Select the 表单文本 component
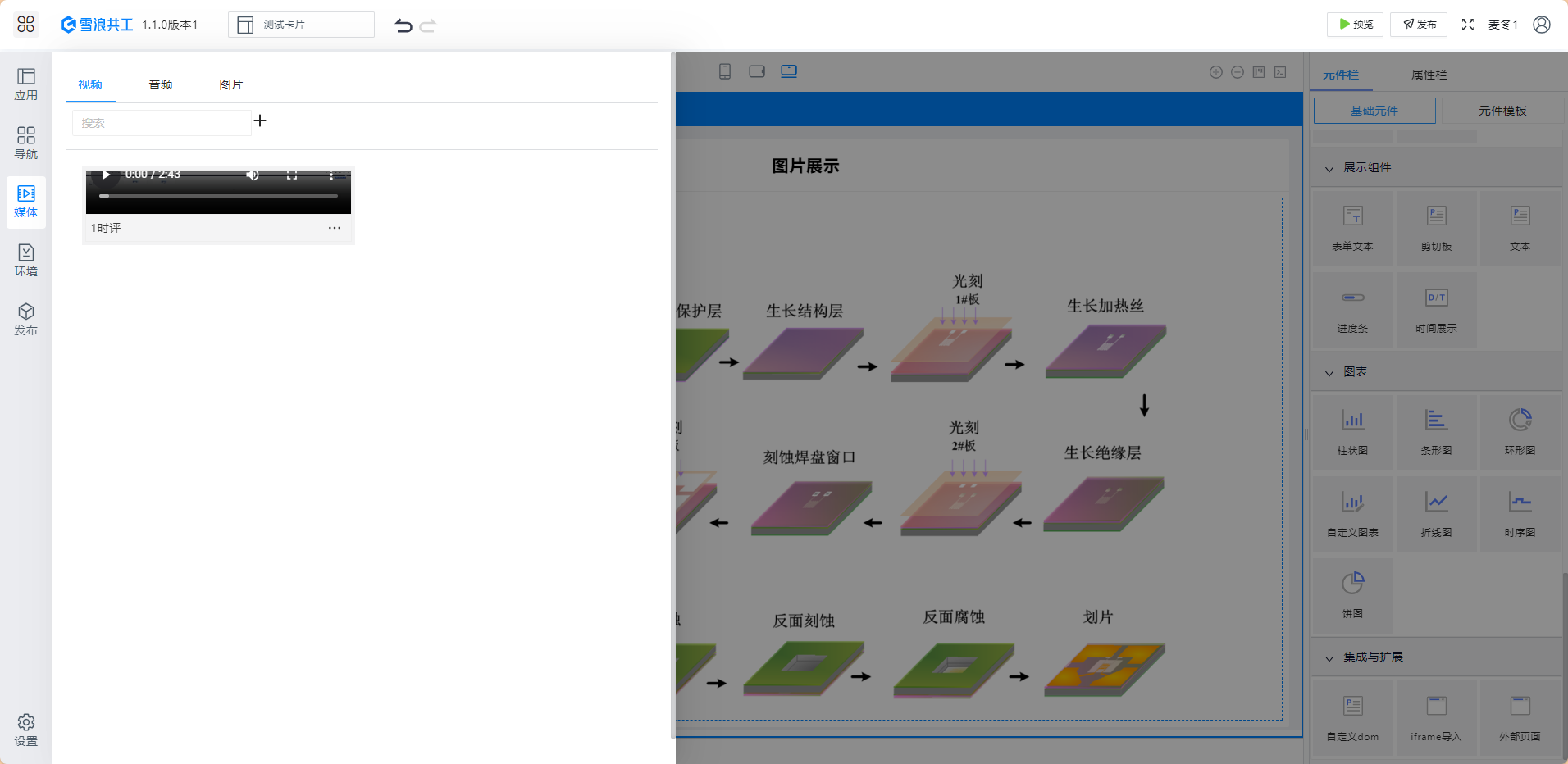The height and width of the screenshot is (764, 1568). coord(1353,229)
